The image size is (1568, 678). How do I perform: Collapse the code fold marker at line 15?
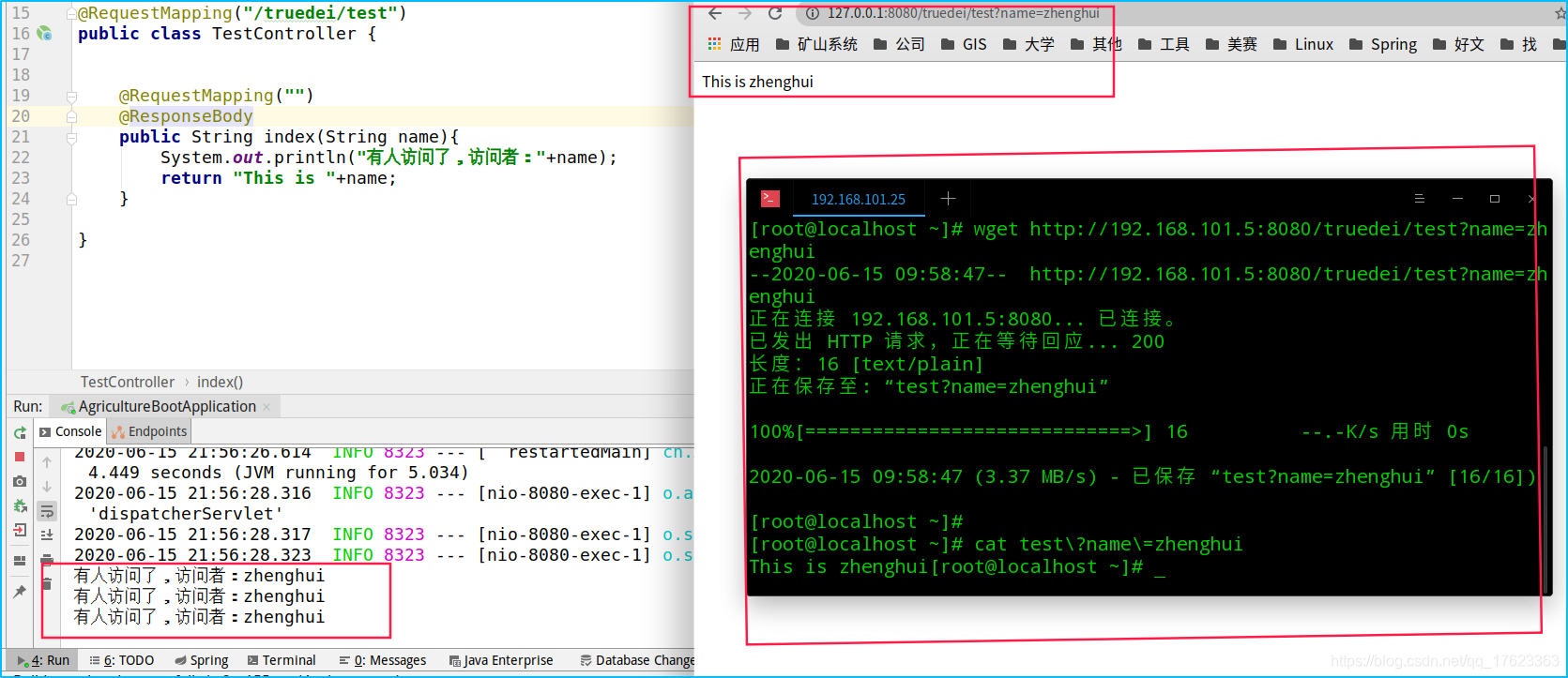[71, 13]
